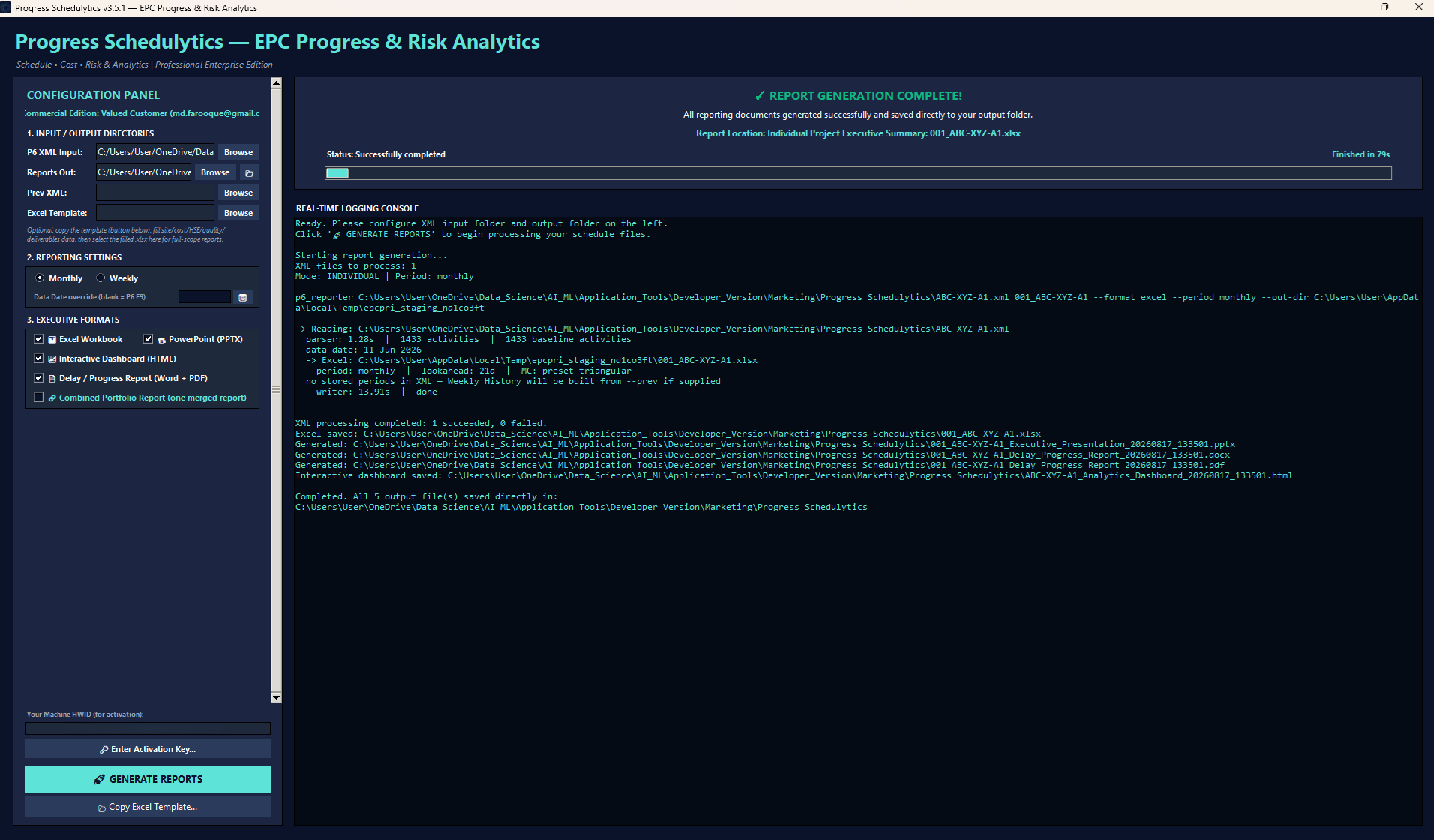The image size is (1434, 840).
Task: Click the 'writer: 13.91s | done' log line
Action: 376,391
